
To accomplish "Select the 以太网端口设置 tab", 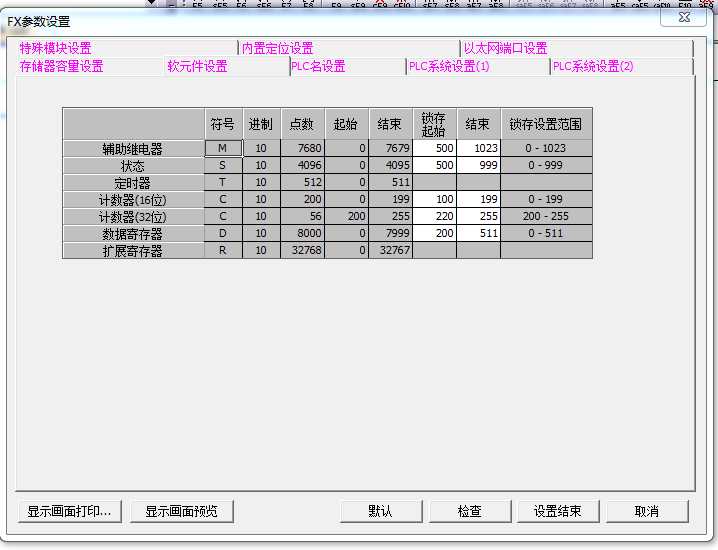I will pyautogui.click(x=505, y=48).
